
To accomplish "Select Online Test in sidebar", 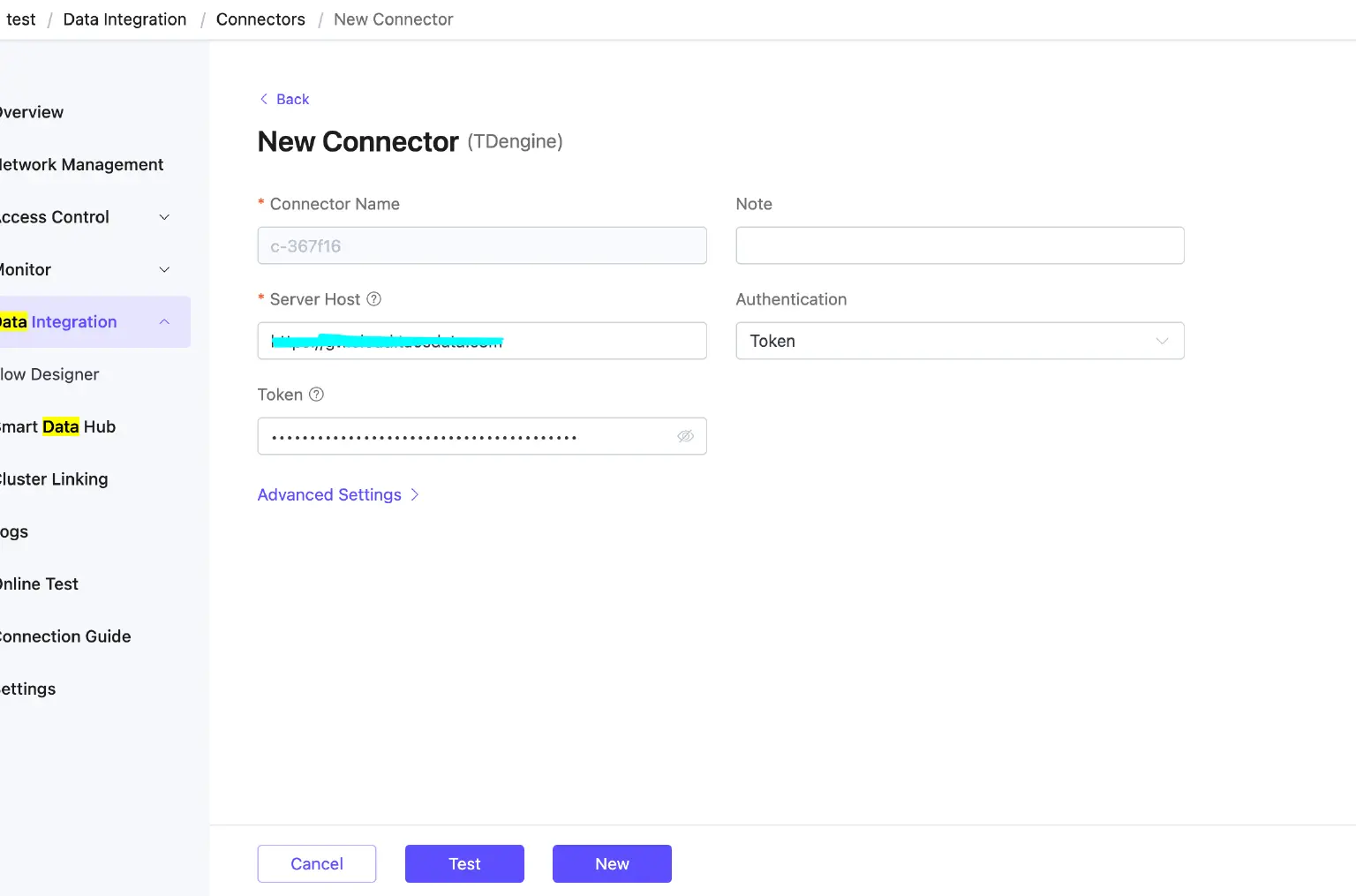I will (x=40, y=584).
